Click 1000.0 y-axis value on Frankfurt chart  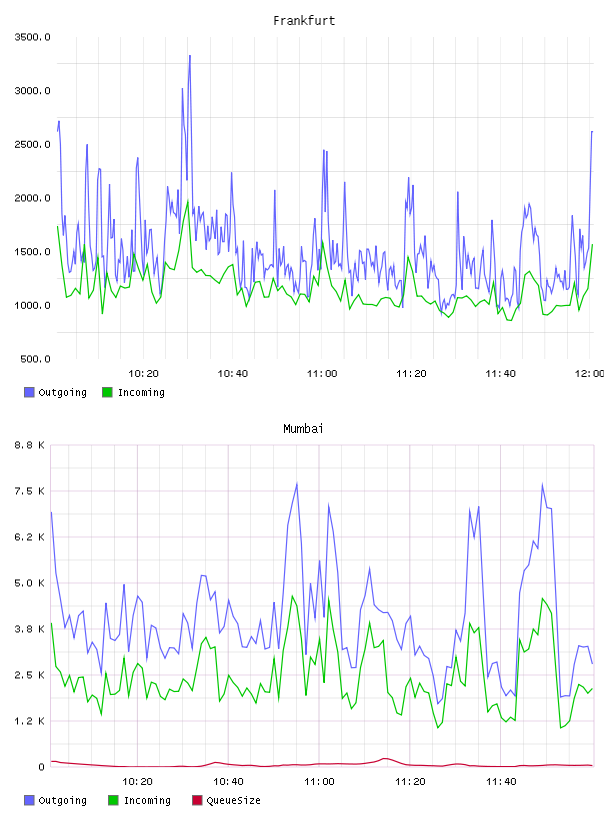(32, 305)
